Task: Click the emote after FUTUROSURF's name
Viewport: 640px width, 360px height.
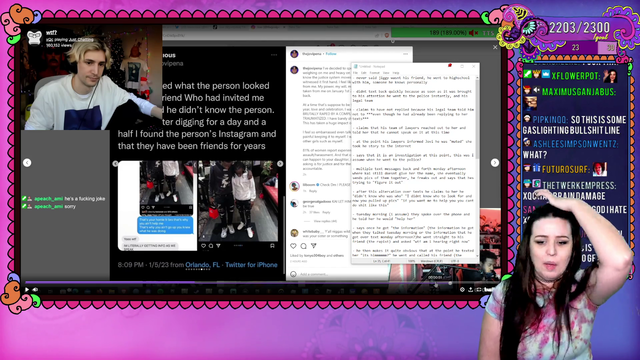Action: coord(600,169)
